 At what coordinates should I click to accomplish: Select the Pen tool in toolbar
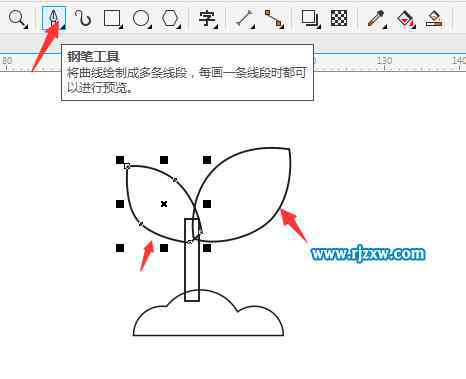(54, 18)
